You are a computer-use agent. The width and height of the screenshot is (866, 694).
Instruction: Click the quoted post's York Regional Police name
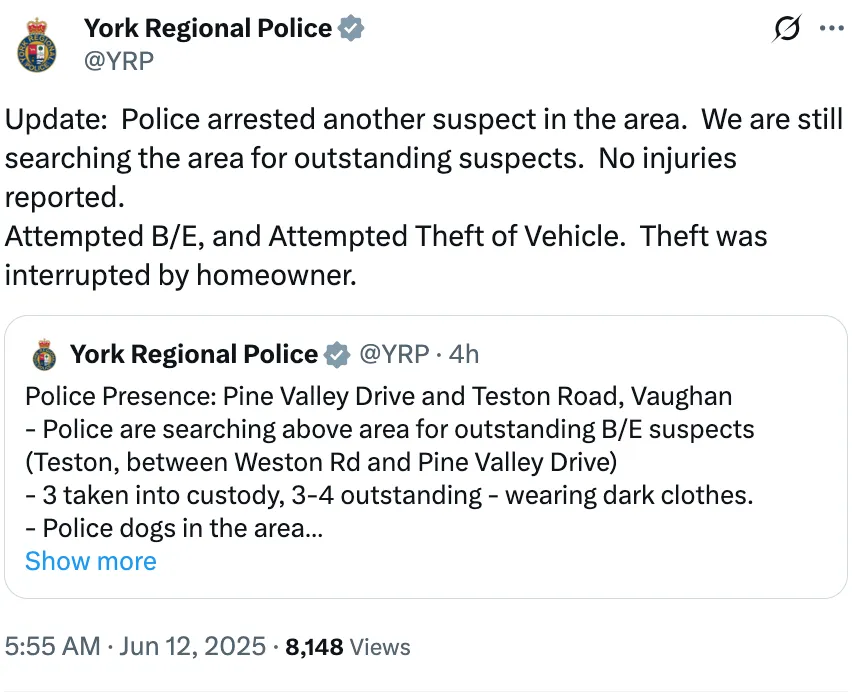193,354
